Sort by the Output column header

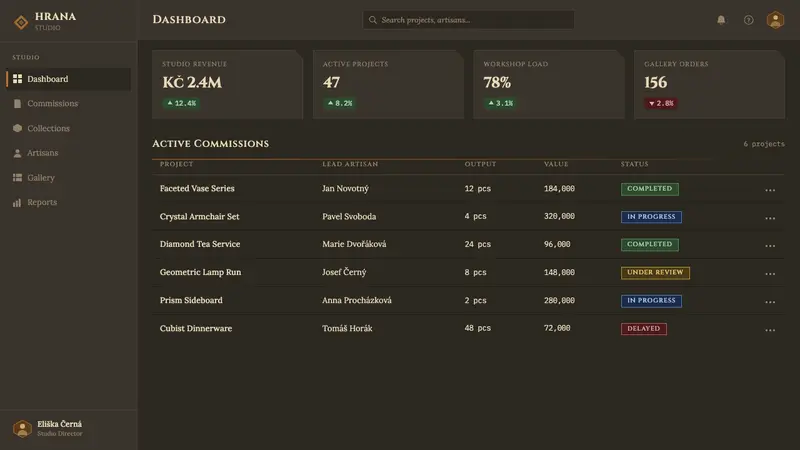pyautogui.click(x=480, y=164)
